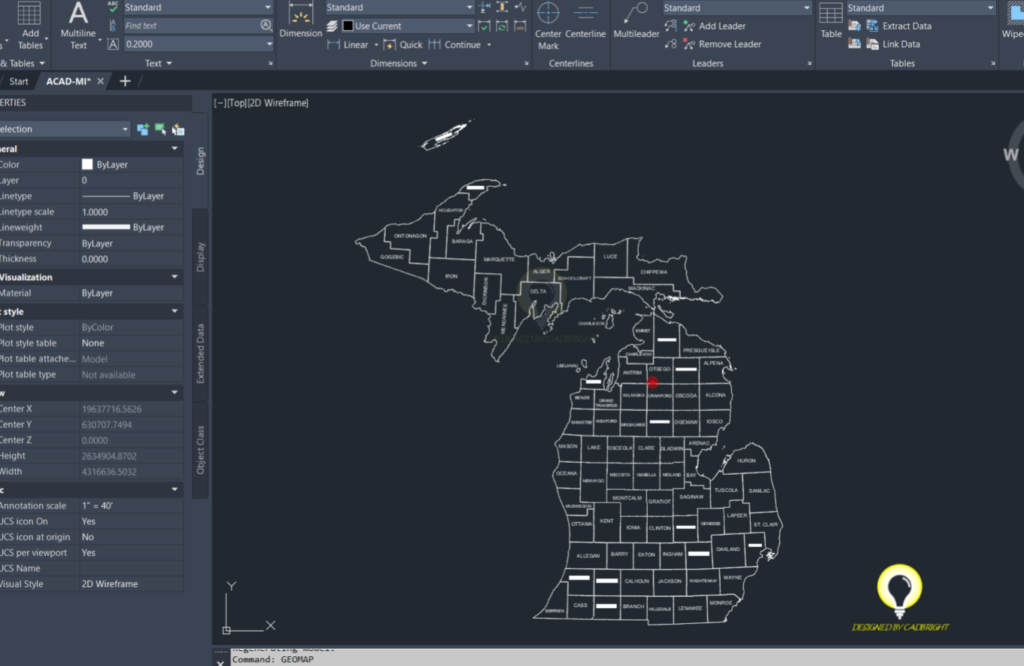Click the white Color ByLayer swatch

[x=87, y=165]
